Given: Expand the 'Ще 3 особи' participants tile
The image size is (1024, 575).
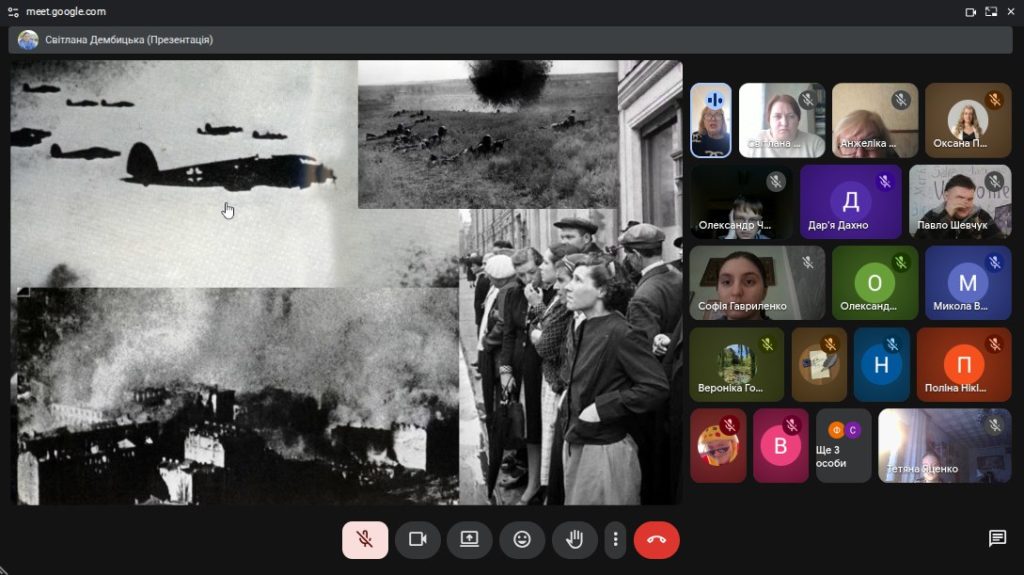Looking at the screenshot, I should (844, 445).
